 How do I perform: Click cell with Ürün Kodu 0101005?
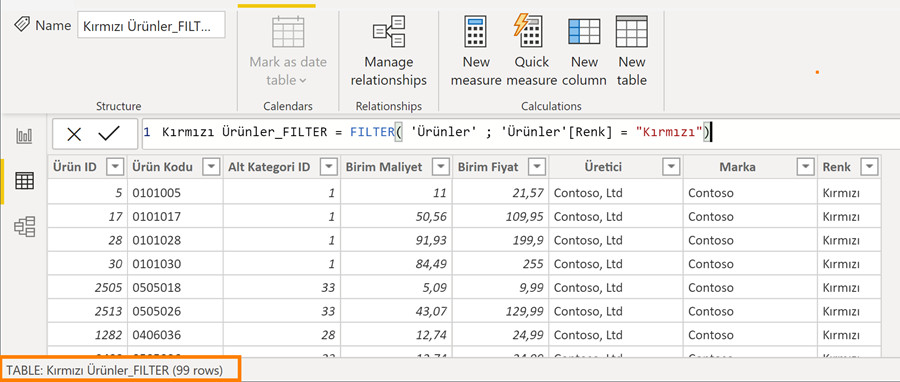[175, 193]
